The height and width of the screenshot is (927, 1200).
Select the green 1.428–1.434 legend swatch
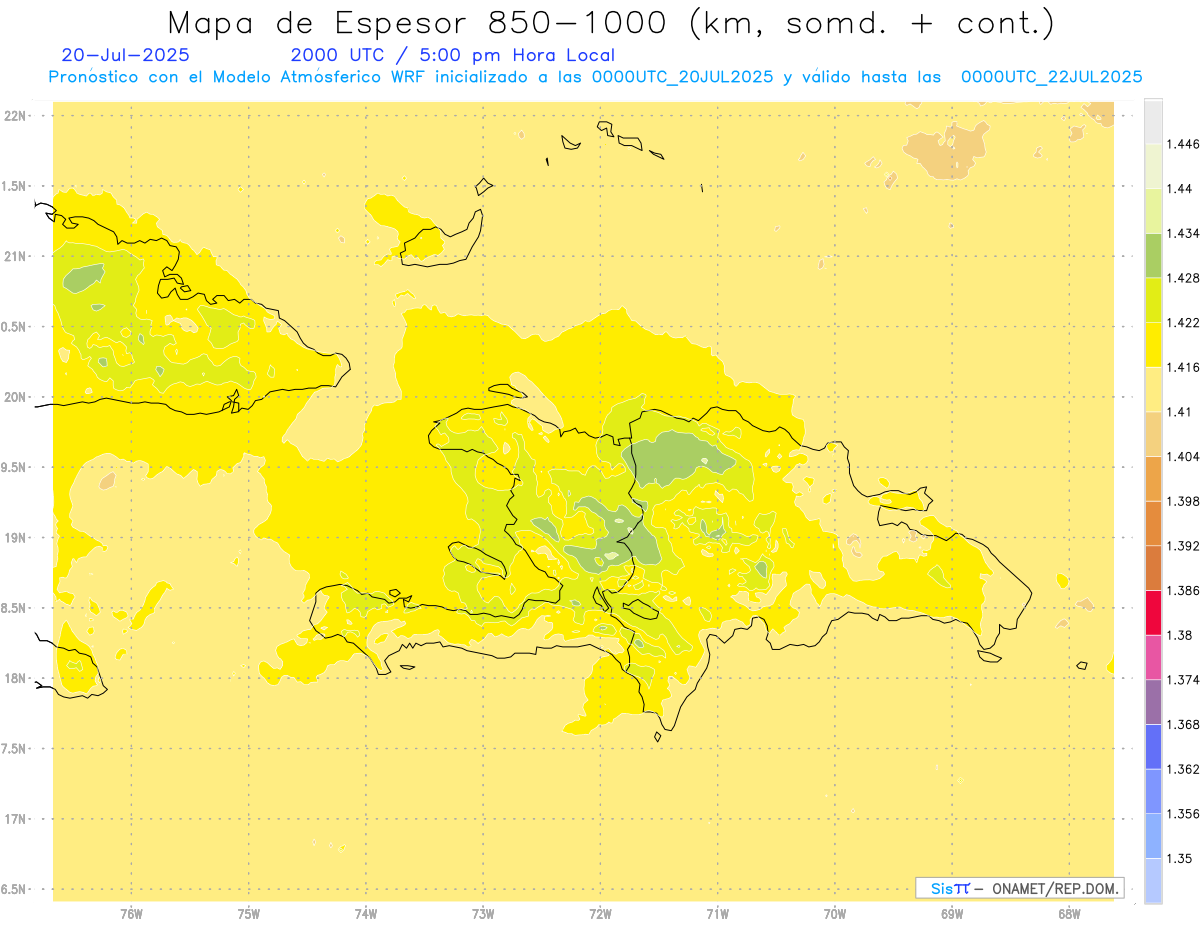(x=1153, y=255)
